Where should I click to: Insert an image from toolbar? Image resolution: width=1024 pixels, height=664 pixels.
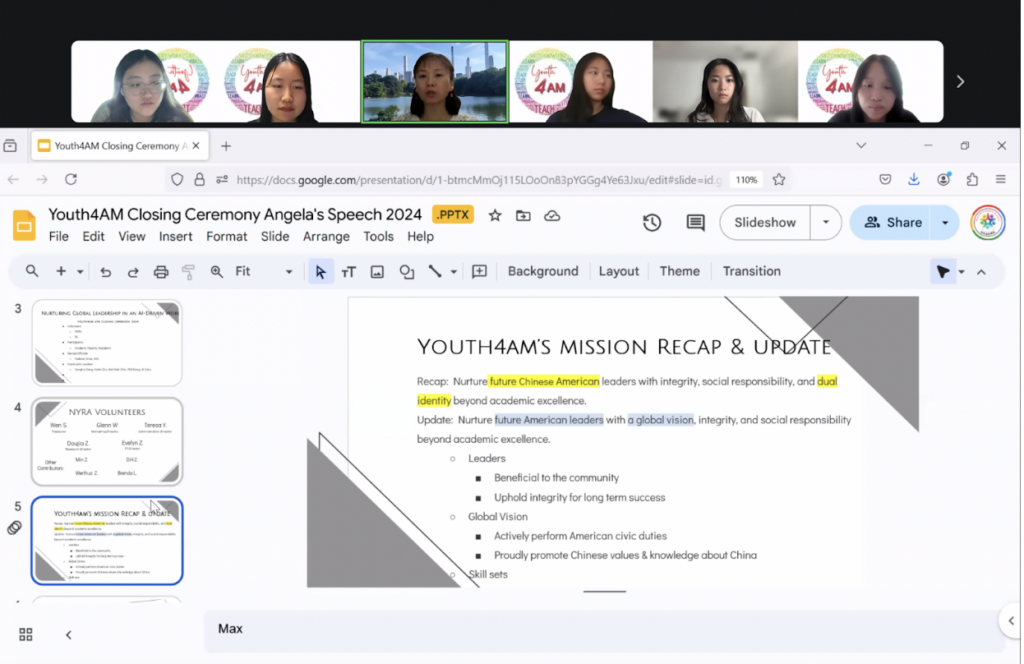(377, 272)
